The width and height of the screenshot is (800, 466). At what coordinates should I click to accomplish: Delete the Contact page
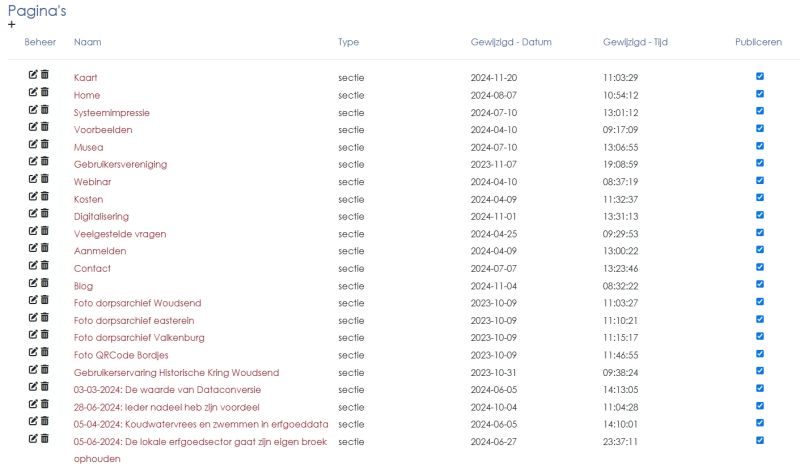45,265
